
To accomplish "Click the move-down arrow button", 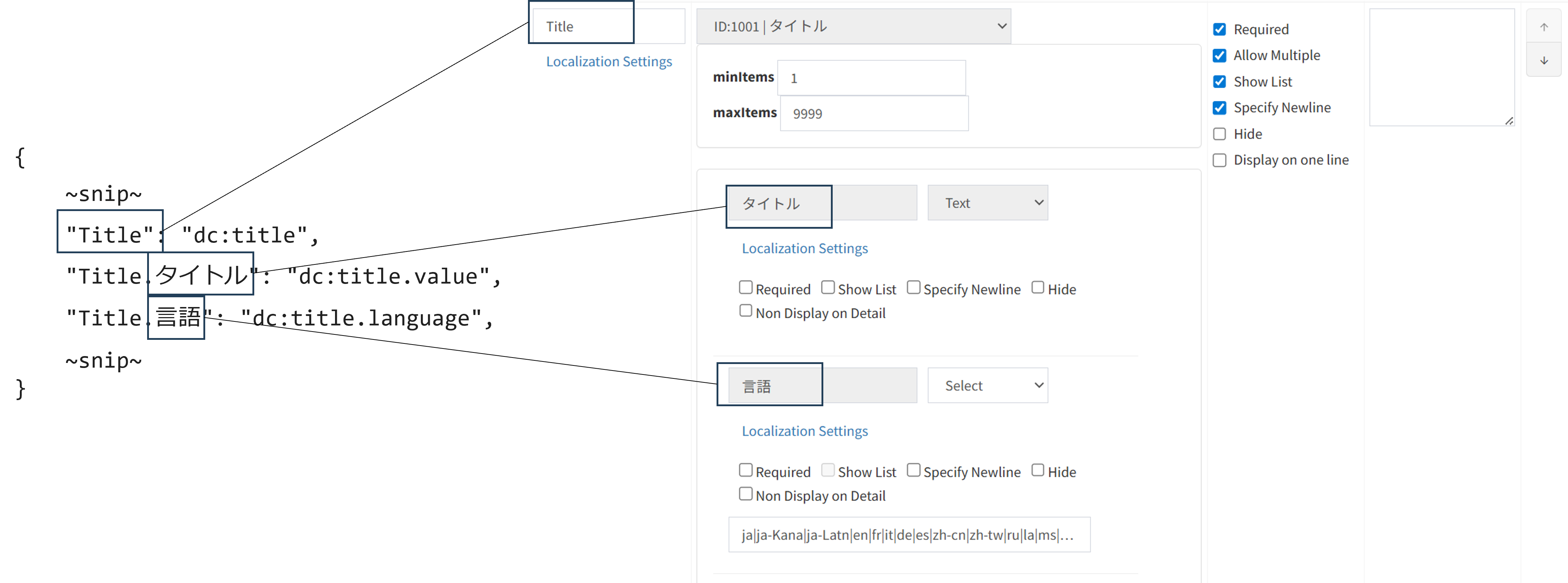I will (x=1543, y=60).
